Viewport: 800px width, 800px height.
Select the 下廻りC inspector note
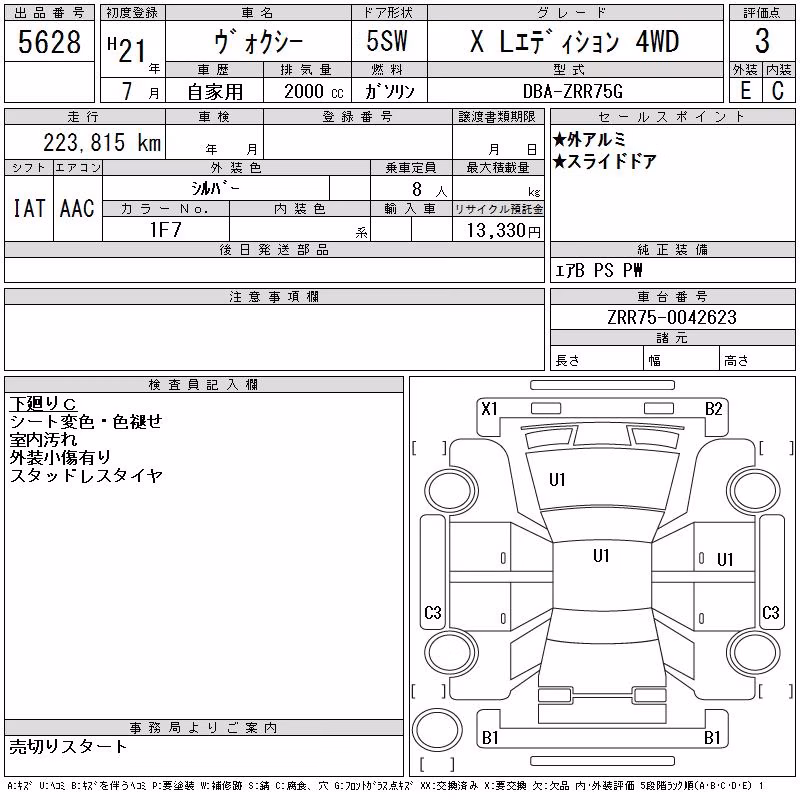(x=43, y=404)
